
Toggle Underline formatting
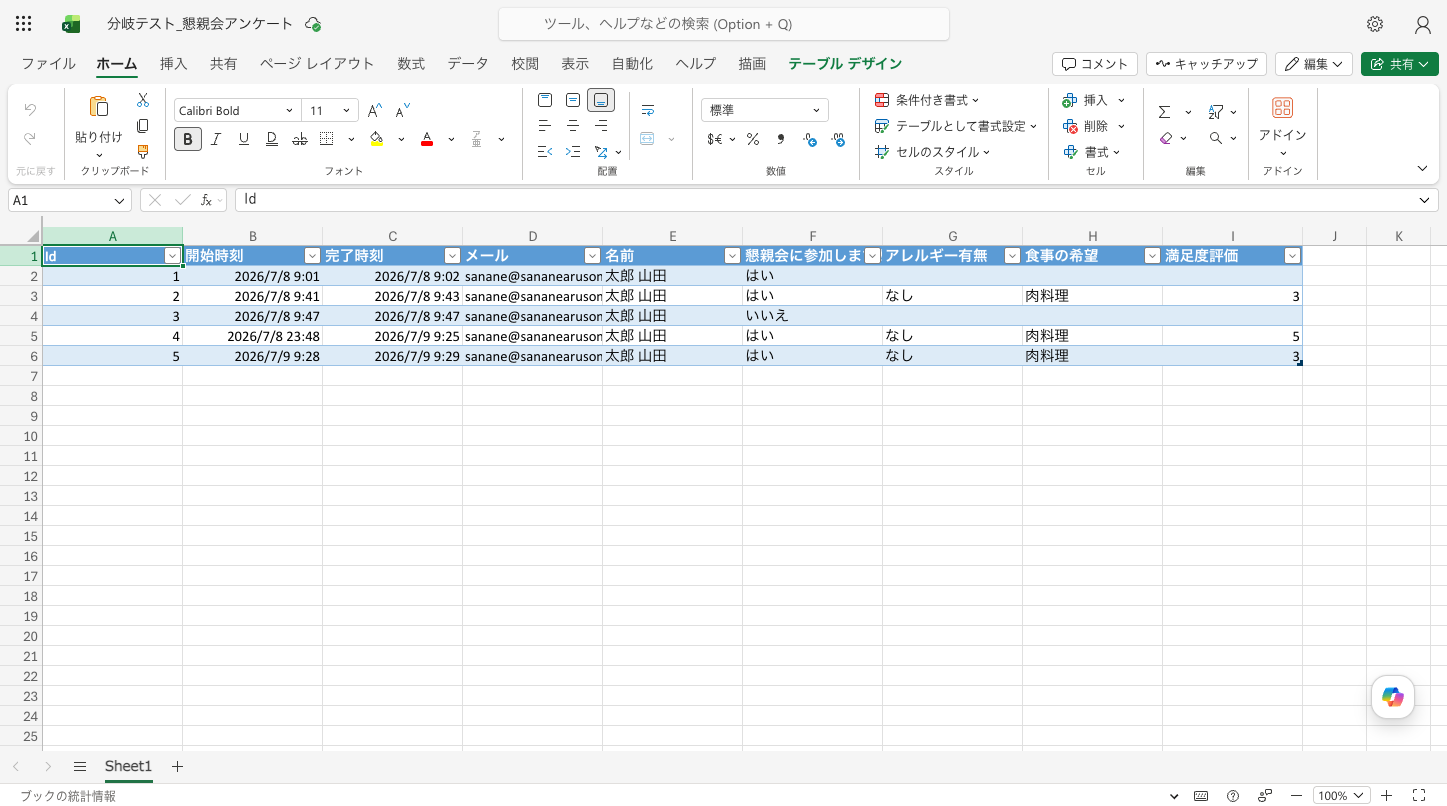point(244,139)
